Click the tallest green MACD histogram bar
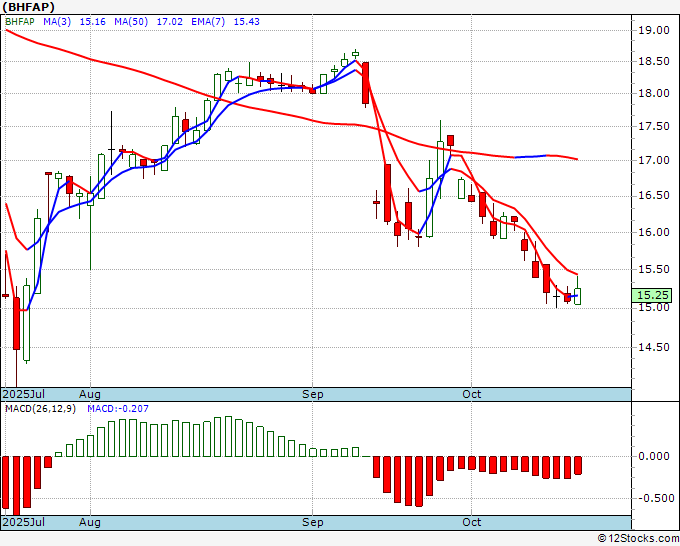This screenshot has width=680, height=546. tap(228, 436)
